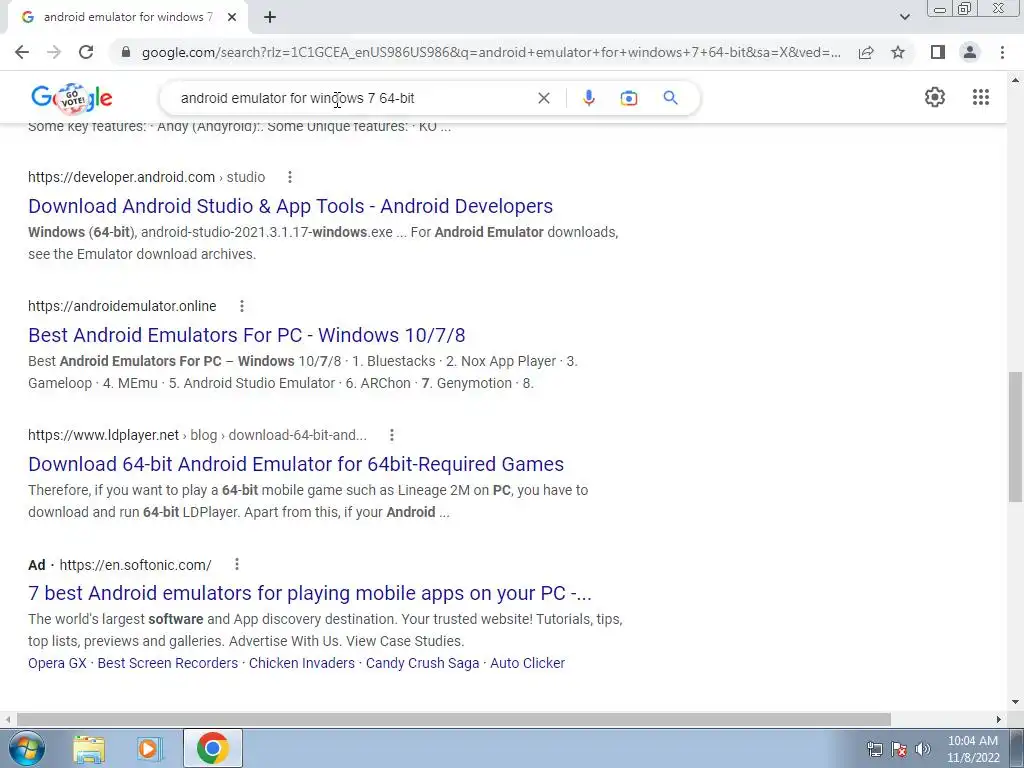Click the developer.android.com URL text

121,177
